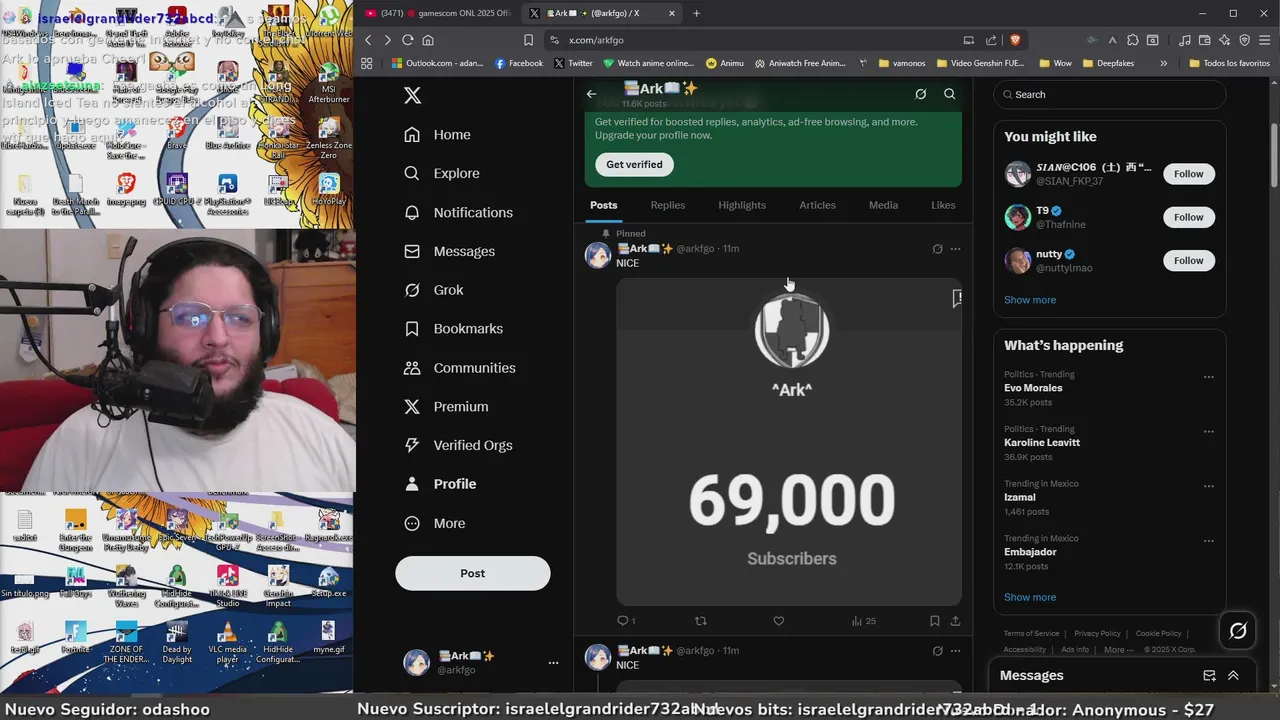Click repost icon on pinned post

click(x=701, y=621)
